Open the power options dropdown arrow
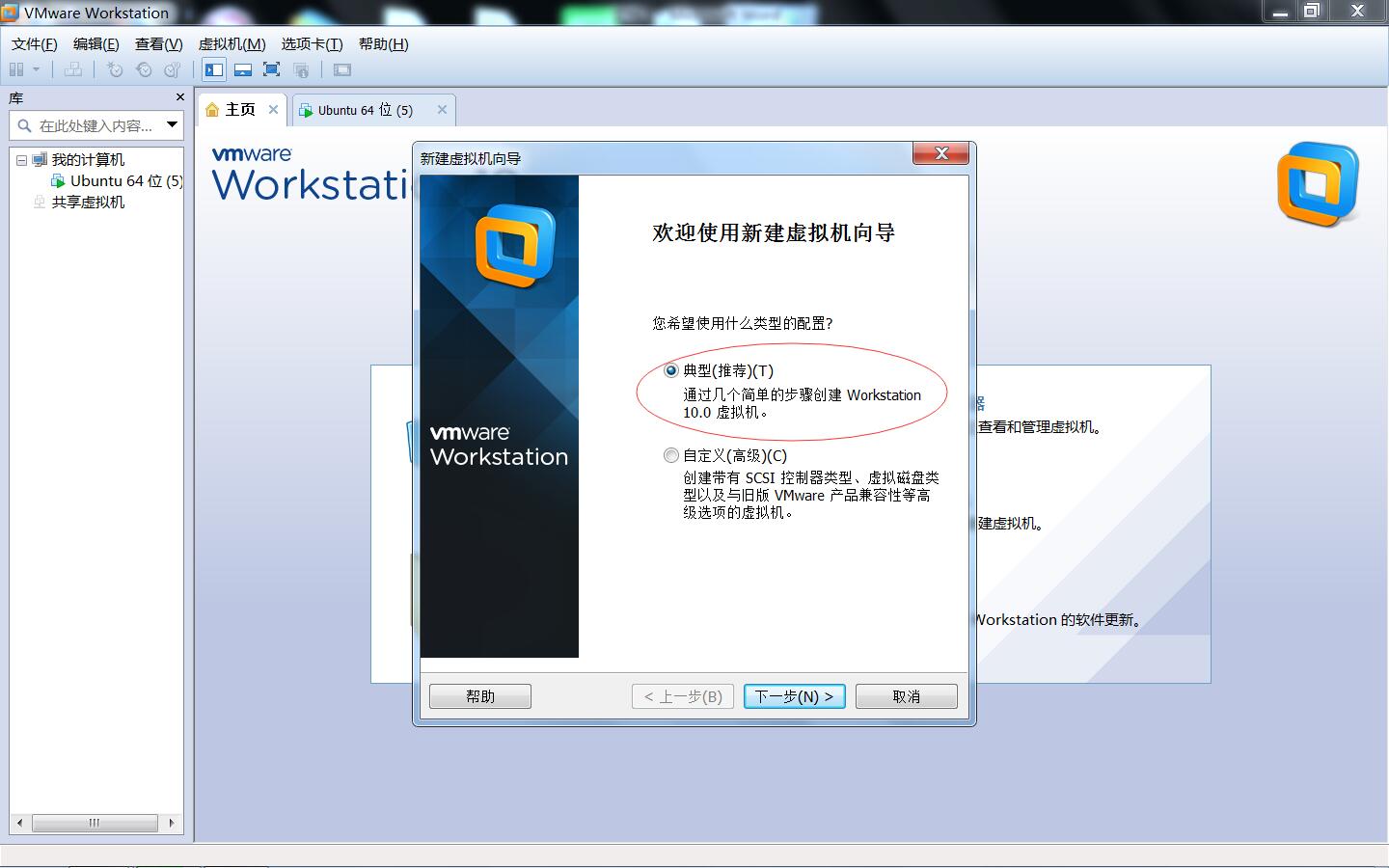The height and width of the screenshot is (868, 1389). tap(37, 68)
